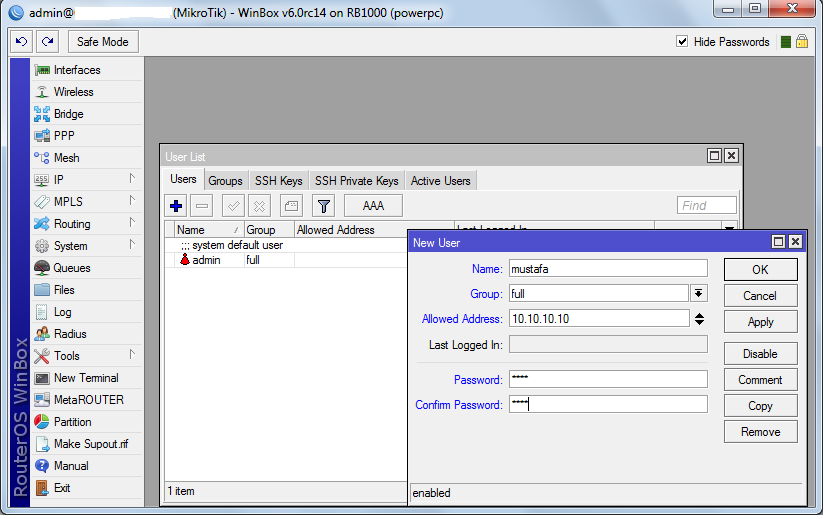The height and width of the screenshot is (519, 826).
Task: Open the Partition section
Action: point(87,422)
